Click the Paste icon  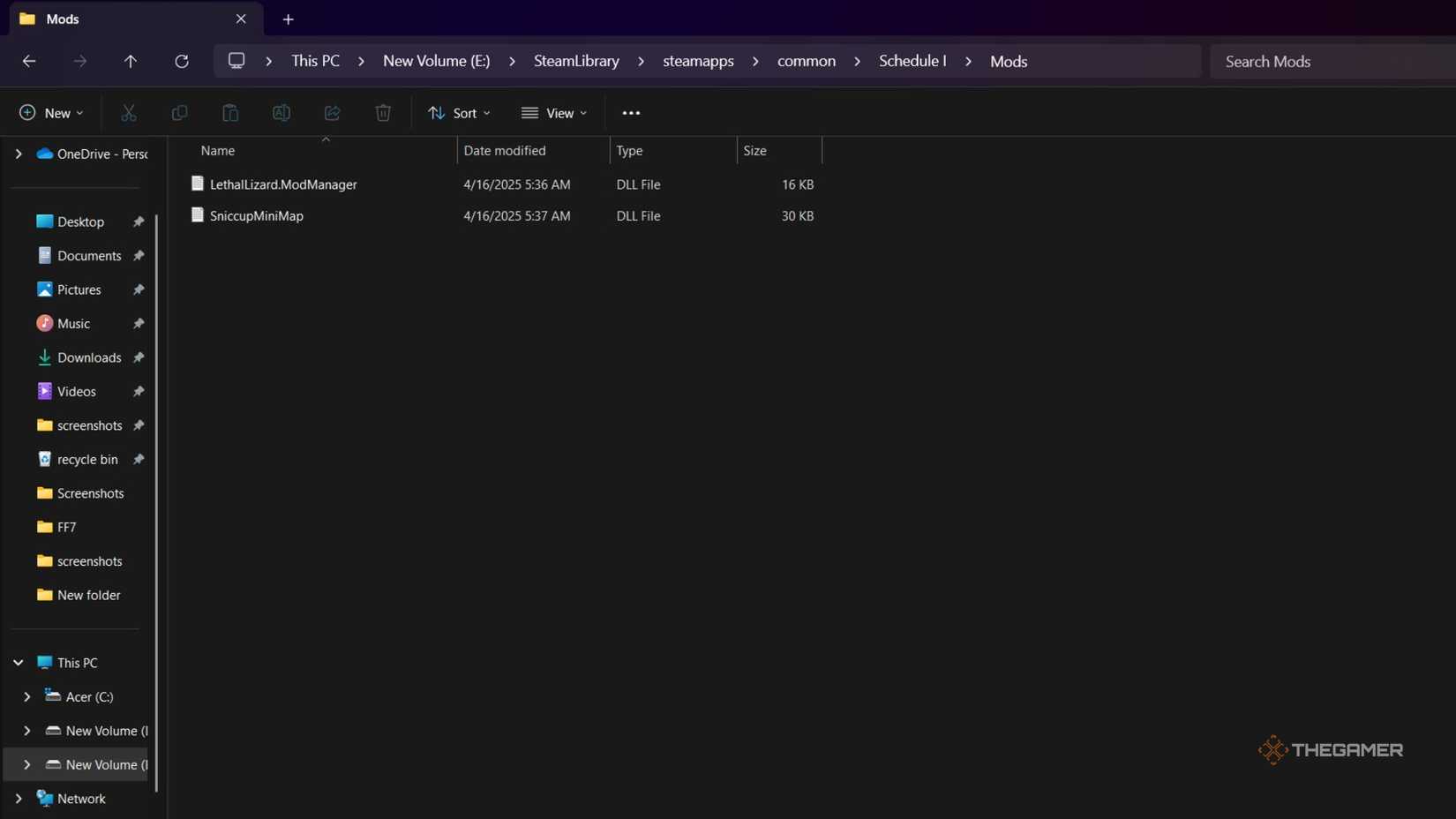229,112
